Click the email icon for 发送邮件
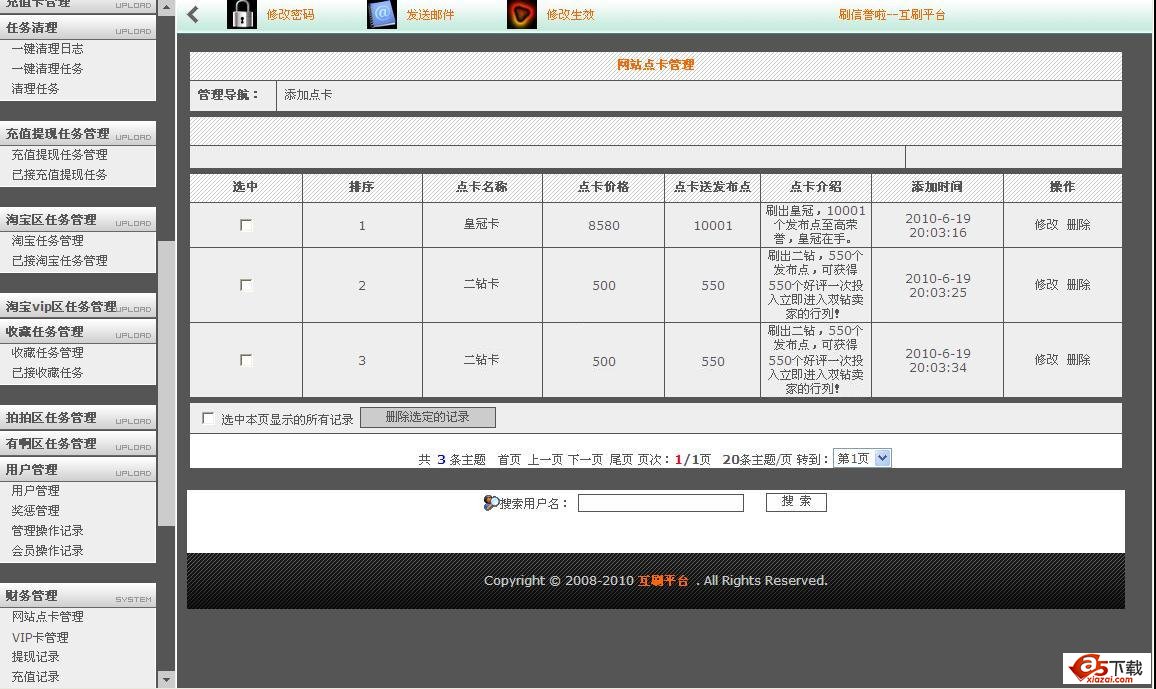Image resolution: width=1156 pixels, height=689 pixels. click(382, 14)
